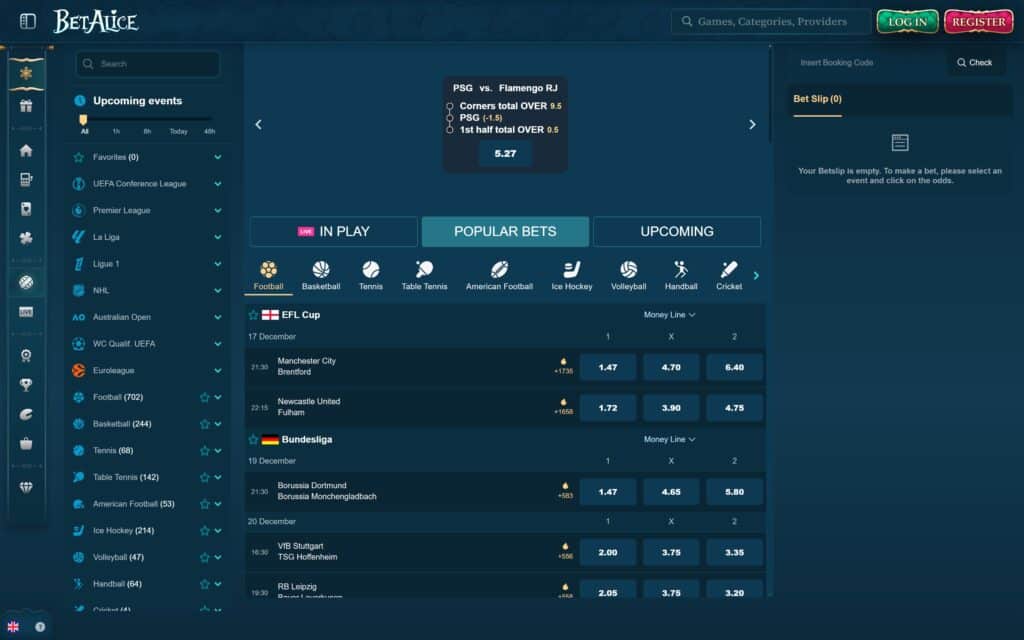The height and width of the screenshot is (640, 1024).
Task: Switch to the IN PLAY tab
Action: [333, 231]
